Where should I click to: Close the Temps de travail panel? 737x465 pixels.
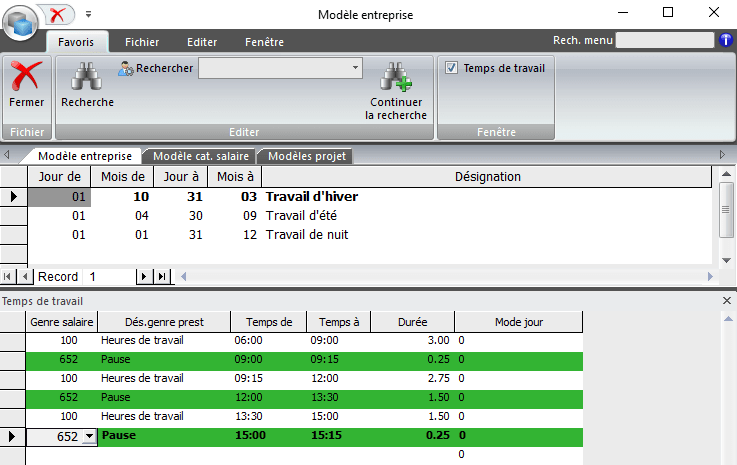tap(727, 300)
